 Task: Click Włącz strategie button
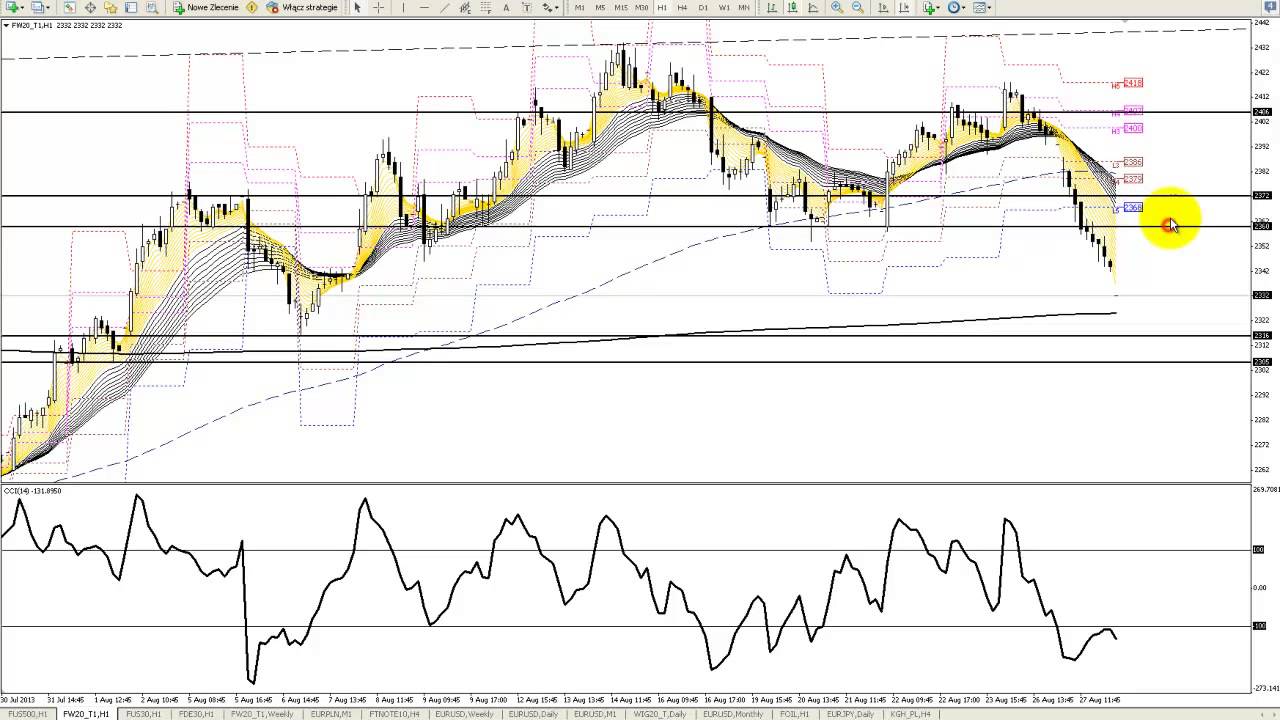click(302, 7)
